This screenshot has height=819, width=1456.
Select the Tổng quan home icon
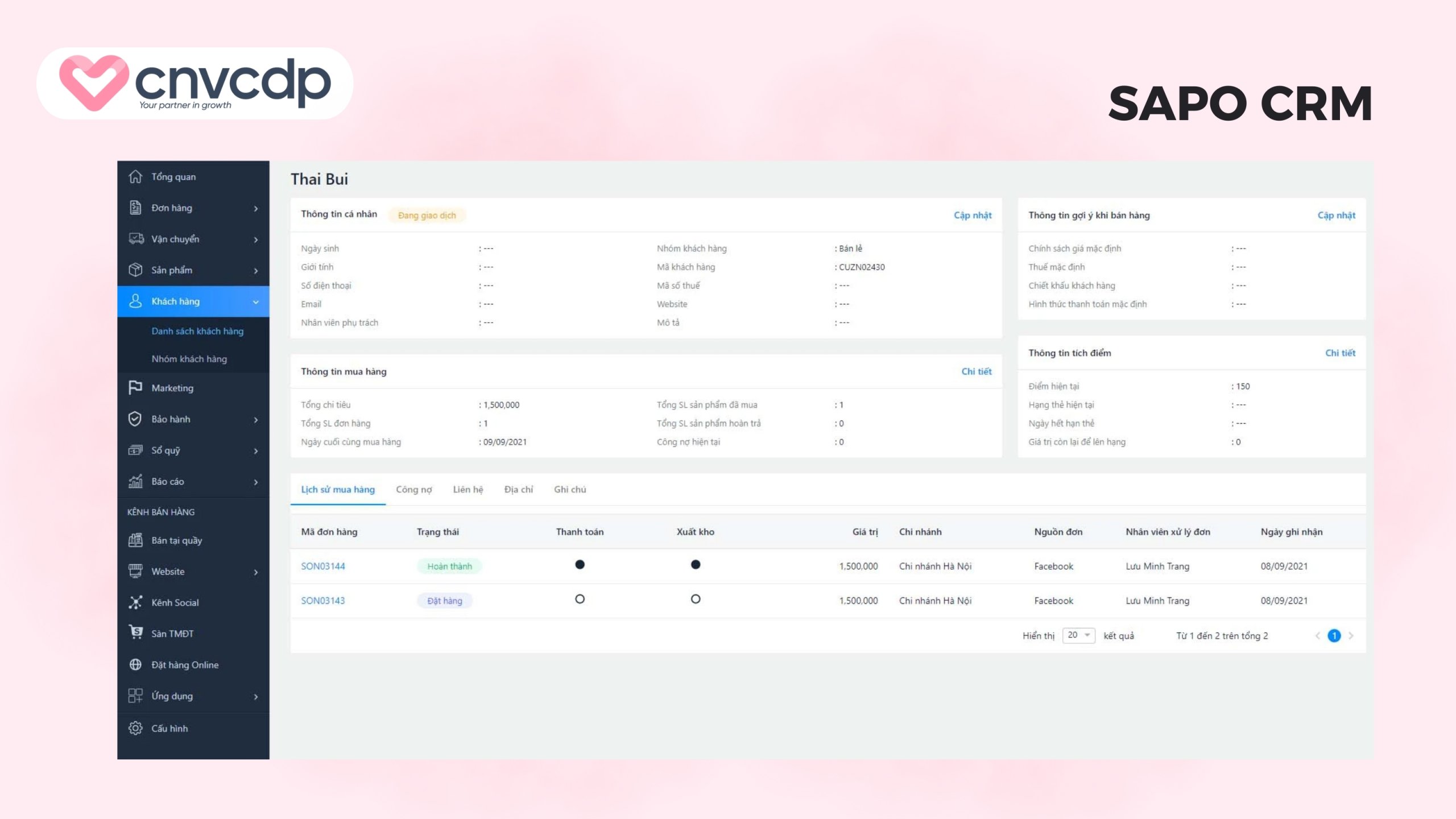pos(135,177)
